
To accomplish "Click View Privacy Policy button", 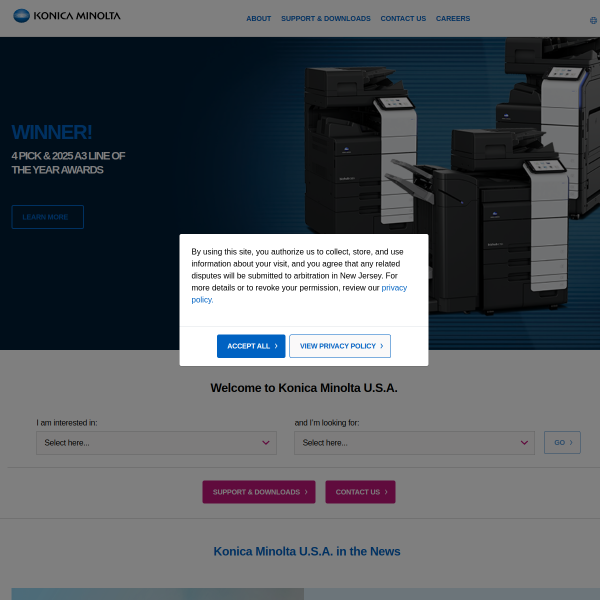I will pos(340,346).
